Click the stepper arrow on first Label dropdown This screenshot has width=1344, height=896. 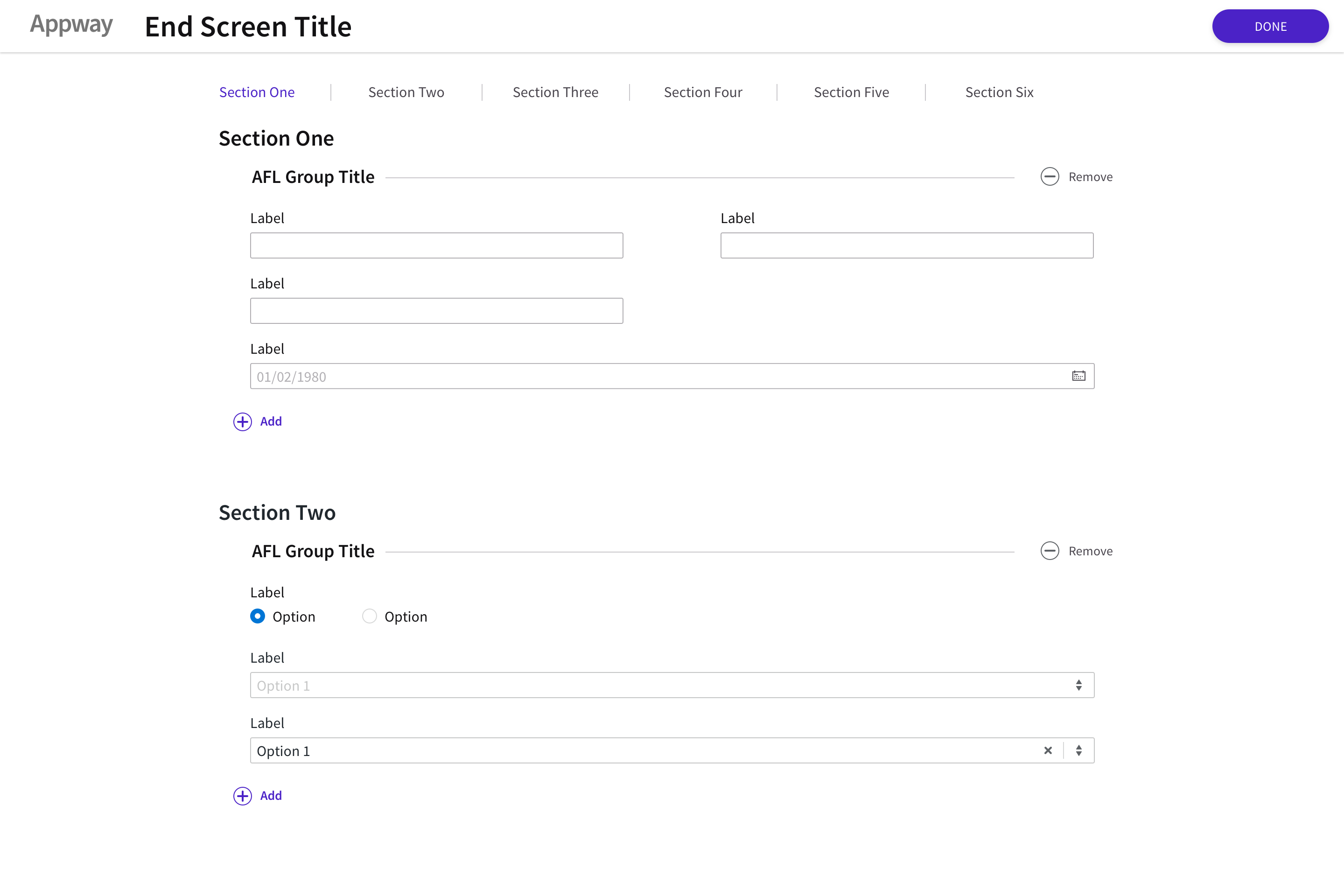coord(1079,685)
